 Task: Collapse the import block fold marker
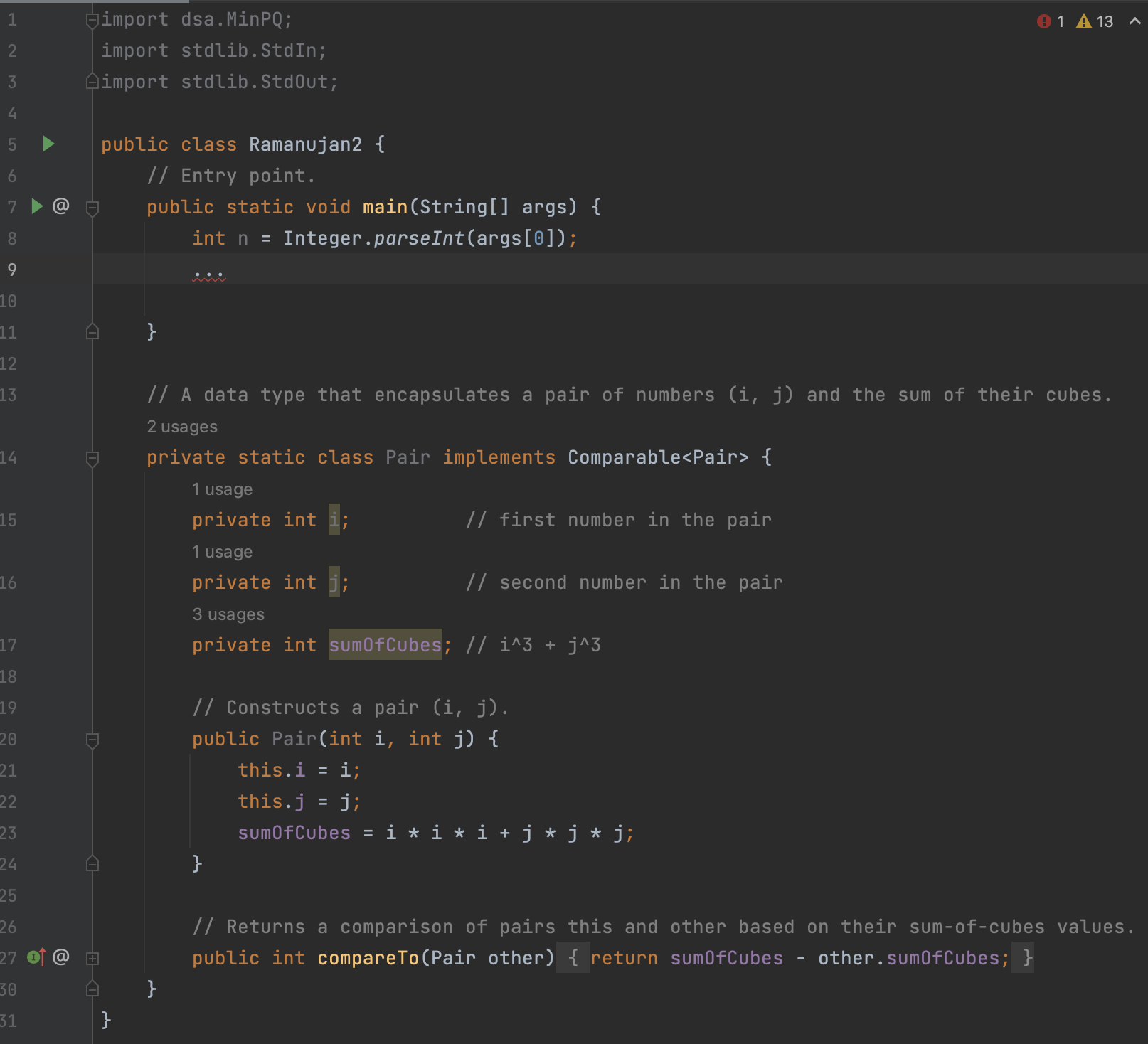point(92,21)
